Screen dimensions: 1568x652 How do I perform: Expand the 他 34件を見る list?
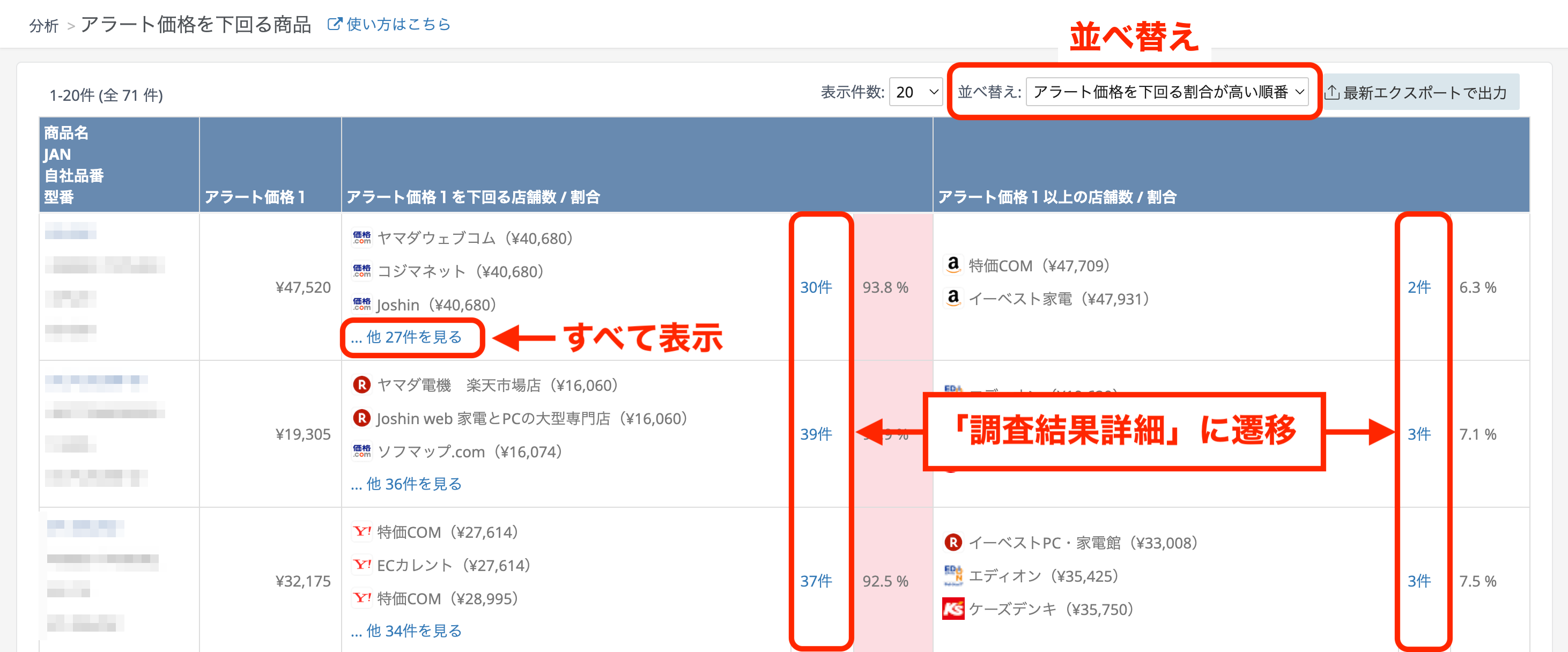pos(406,630)
